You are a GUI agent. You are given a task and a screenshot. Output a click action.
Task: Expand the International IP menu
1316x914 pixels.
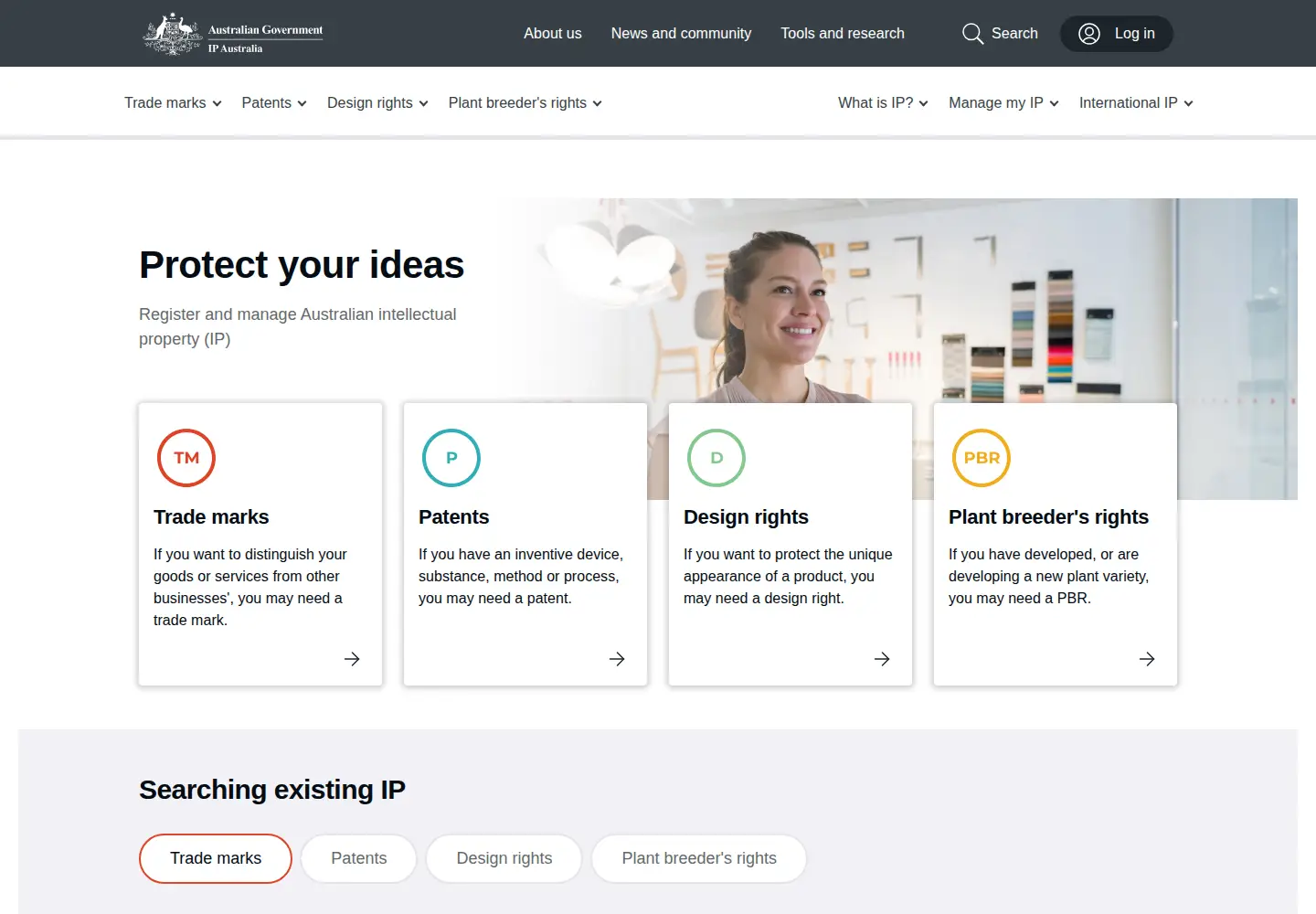point(1136,103)
